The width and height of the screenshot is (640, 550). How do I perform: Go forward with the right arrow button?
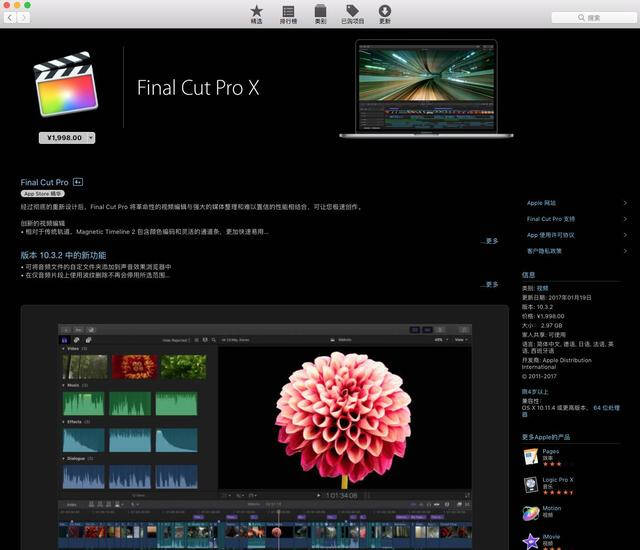coord(23,18)
